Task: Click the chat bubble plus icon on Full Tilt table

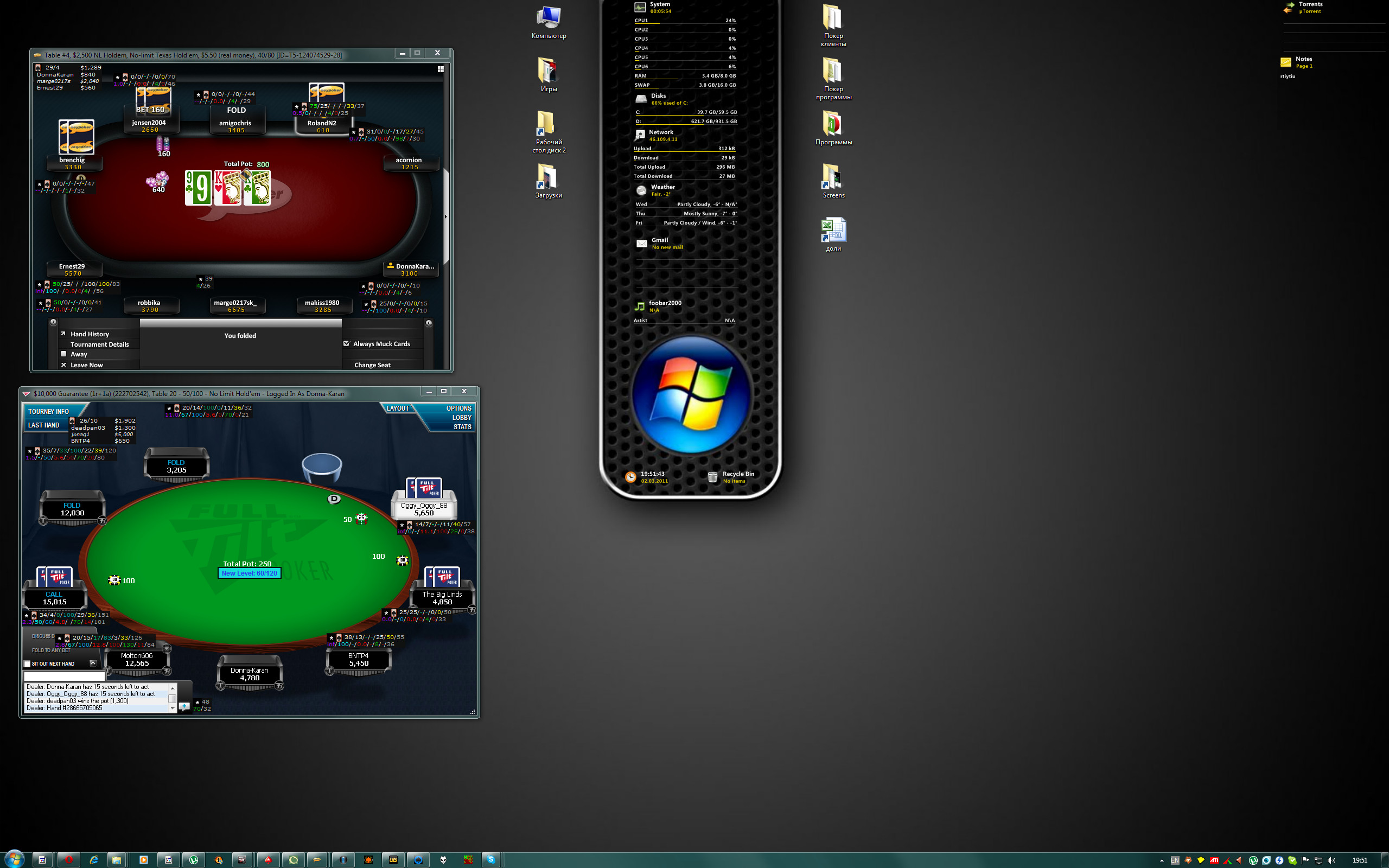Action: click(184, 707)
